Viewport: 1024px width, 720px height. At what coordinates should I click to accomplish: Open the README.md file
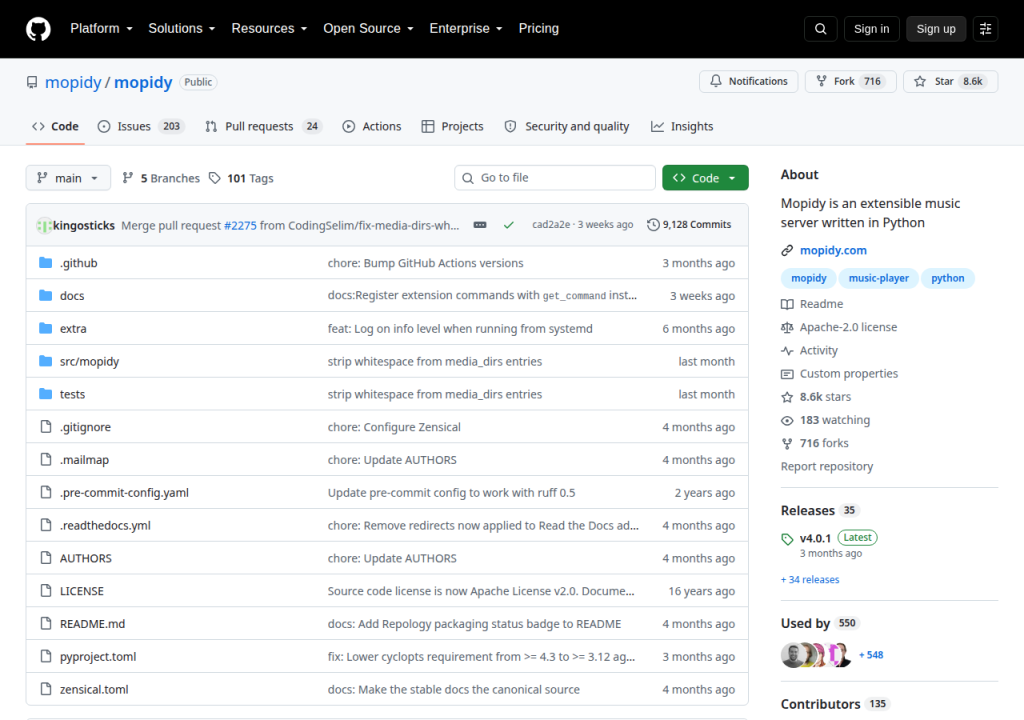click(92, 623)
